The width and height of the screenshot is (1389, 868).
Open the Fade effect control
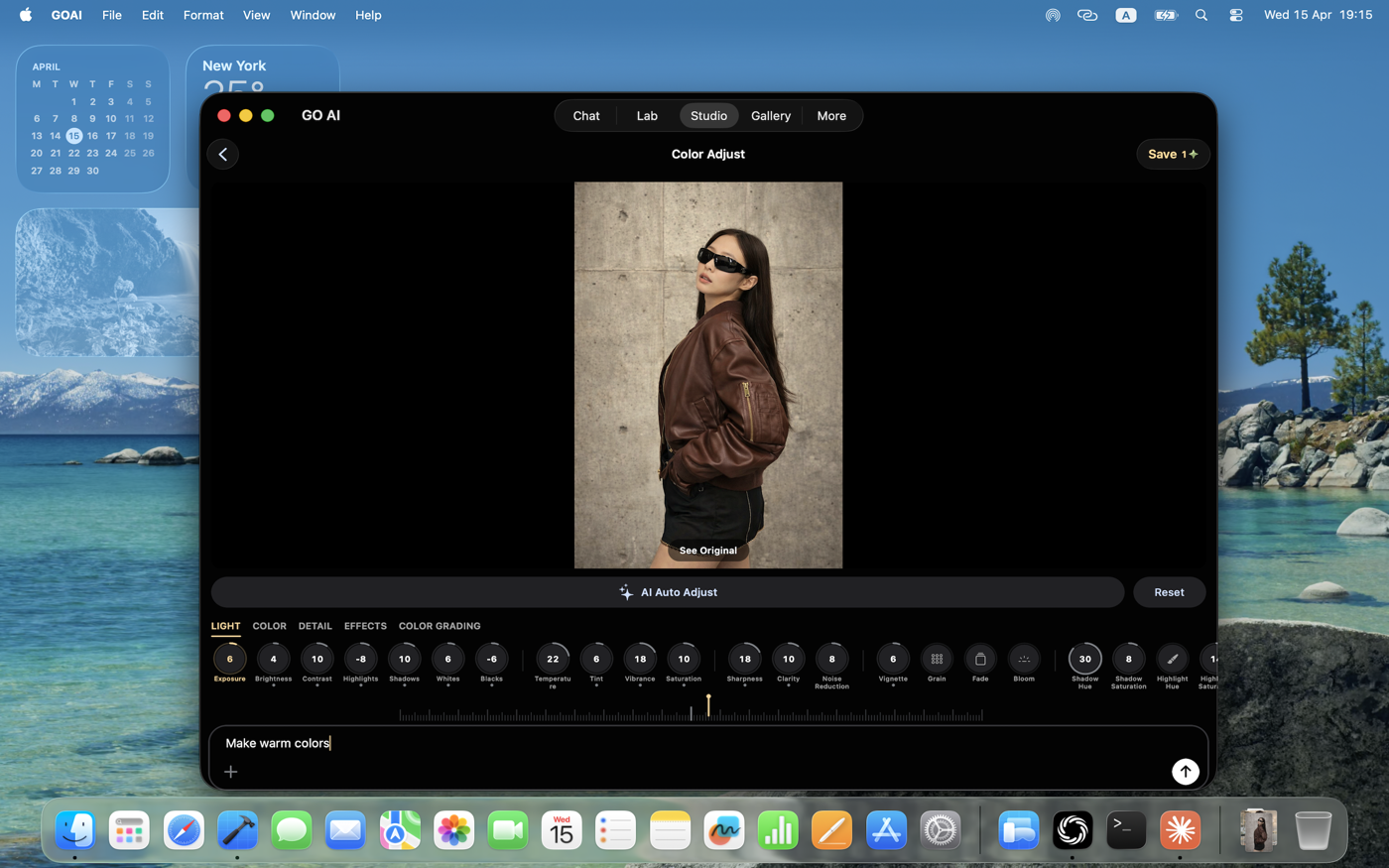coord(979,659)
